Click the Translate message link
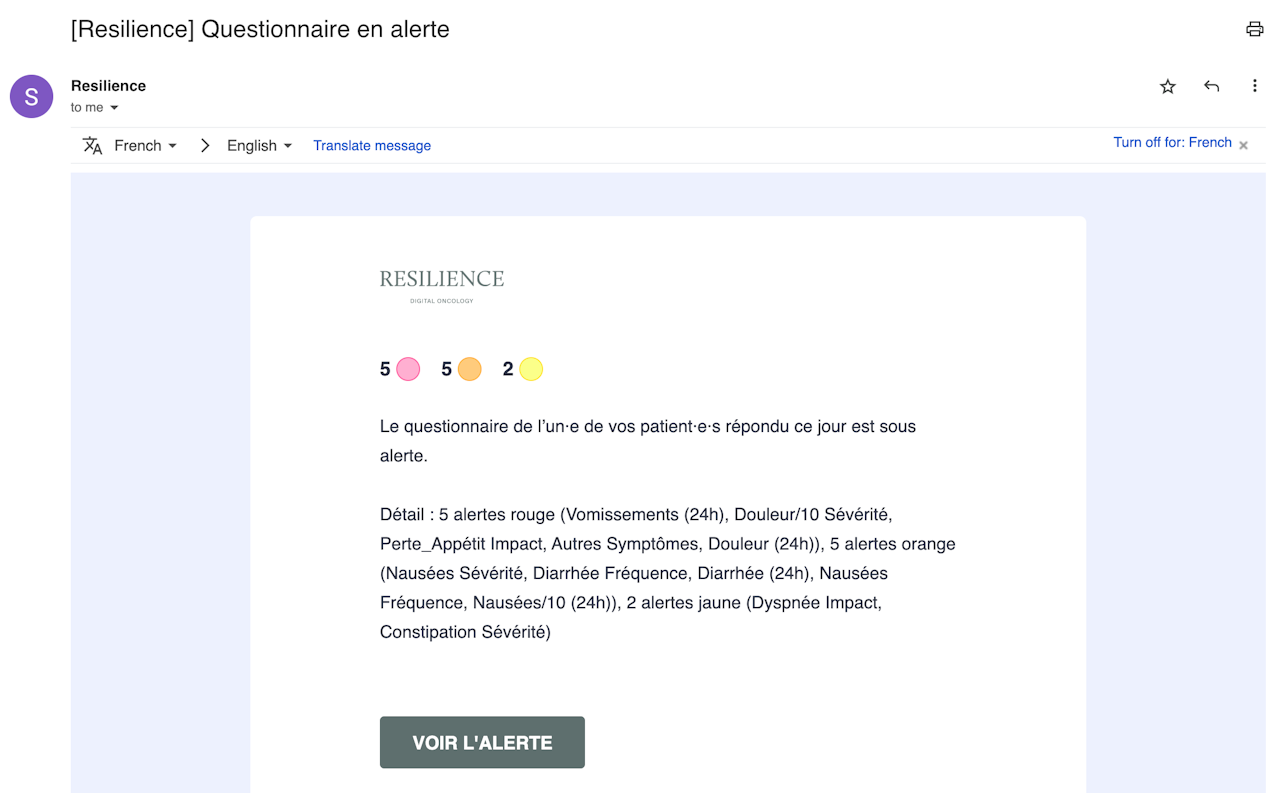Image resolution: width=1280 pixels, height=793 pixels. (x=372, y=146)
